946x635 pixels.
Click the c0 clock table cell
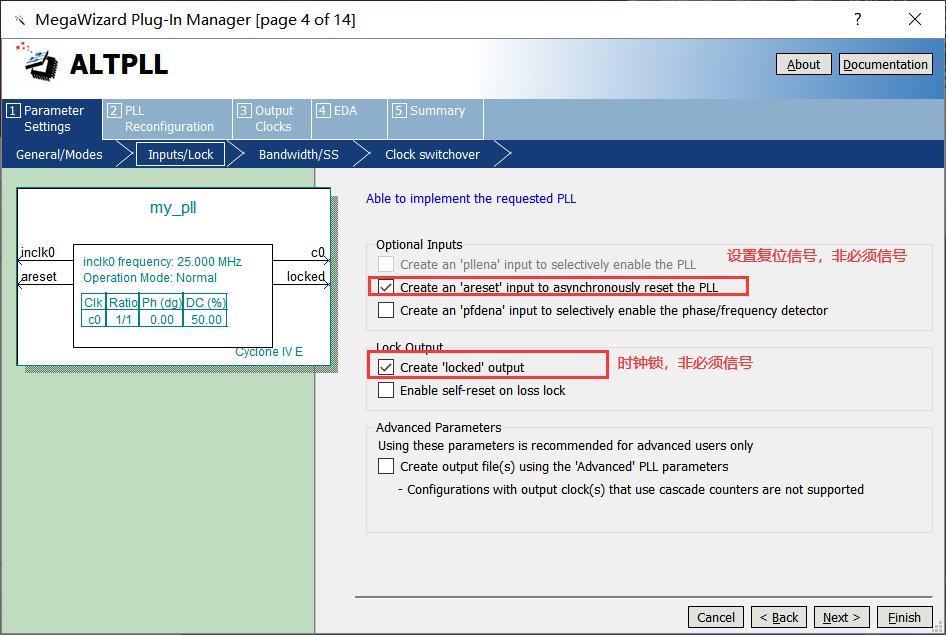(x=94, y=320)
